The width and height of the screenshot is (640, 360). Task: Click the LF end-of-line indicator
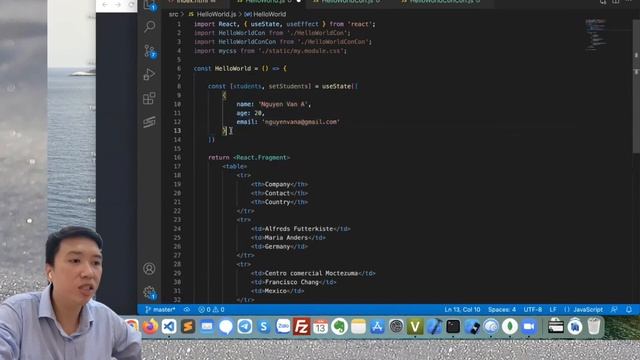[x=553, y=309]
